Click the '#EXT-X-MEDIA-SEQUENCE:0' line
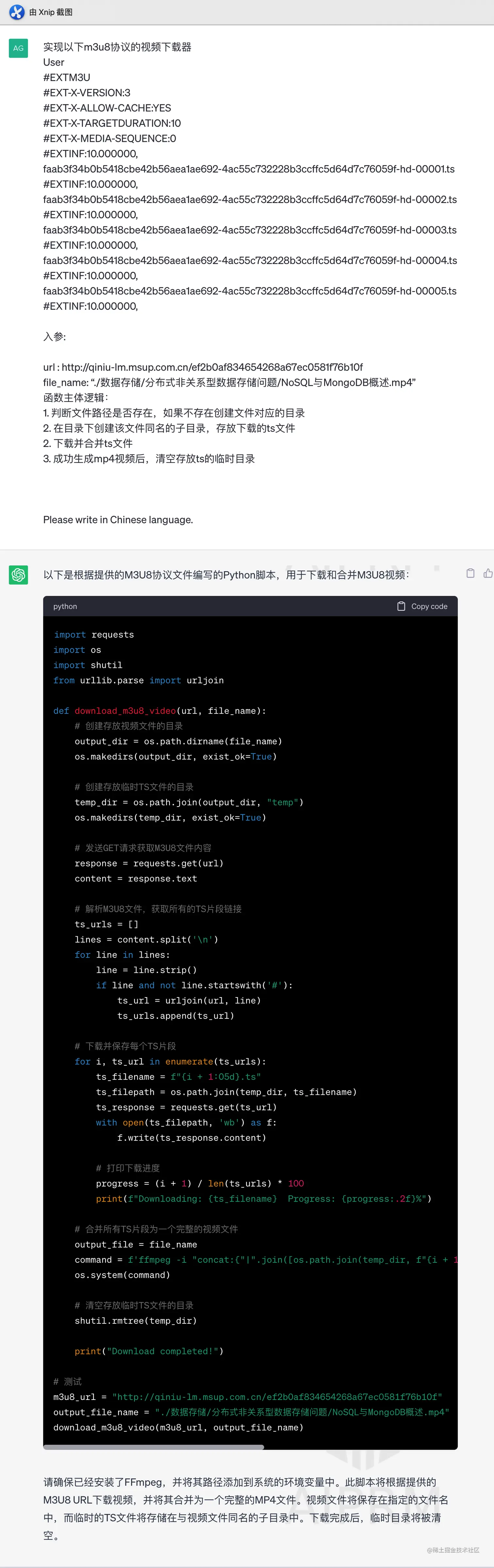 [x=109, y=138]
